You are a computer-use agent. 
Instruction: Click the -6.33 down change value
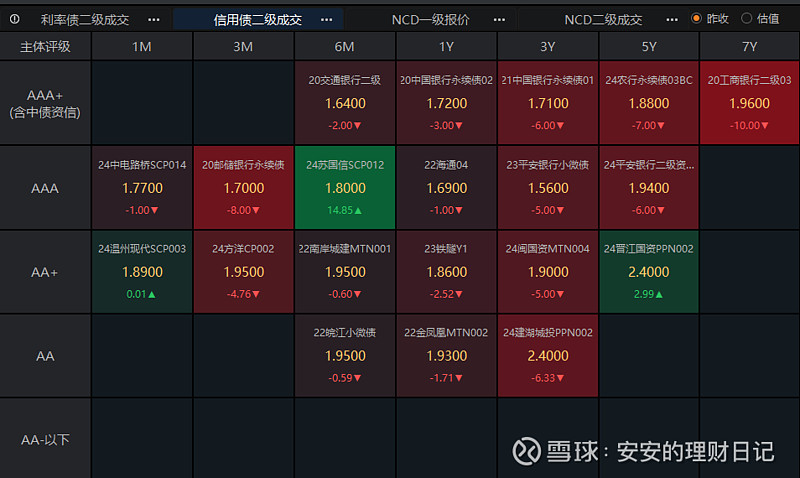coord(547,378)
